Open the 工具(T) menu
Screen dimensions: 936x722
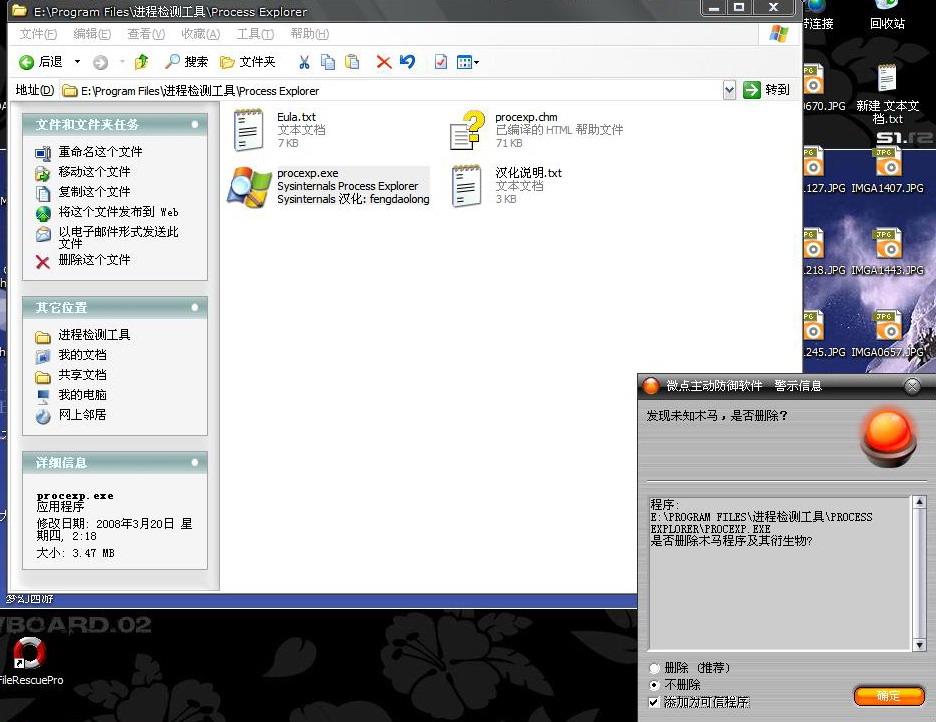255,34
